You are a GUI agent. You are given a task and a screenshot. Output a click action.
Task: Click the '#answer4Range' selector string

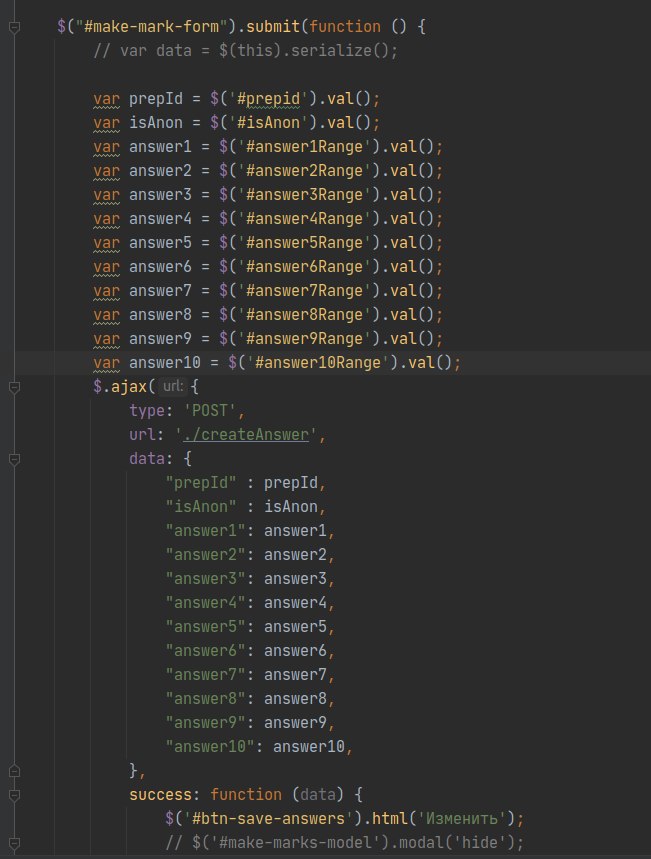coord(305,219)
